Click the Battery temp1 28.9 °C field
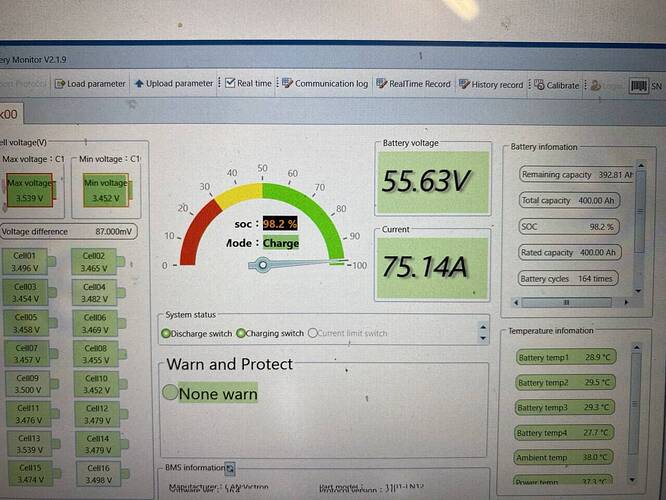The width and height of the screenshot is (666, 500). (566, 357)
